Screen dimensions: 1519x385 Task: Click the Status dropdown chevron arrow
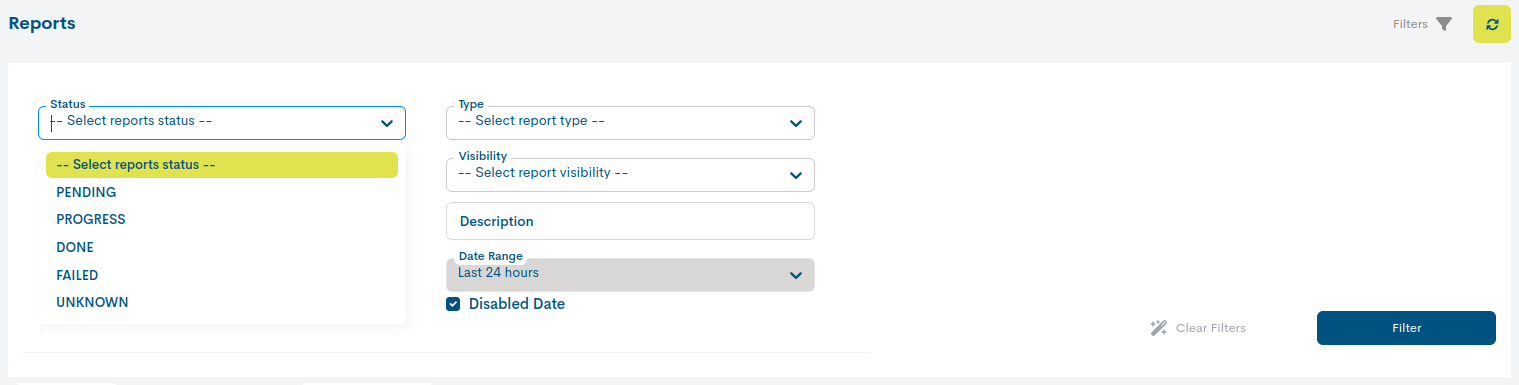point(387,123)
